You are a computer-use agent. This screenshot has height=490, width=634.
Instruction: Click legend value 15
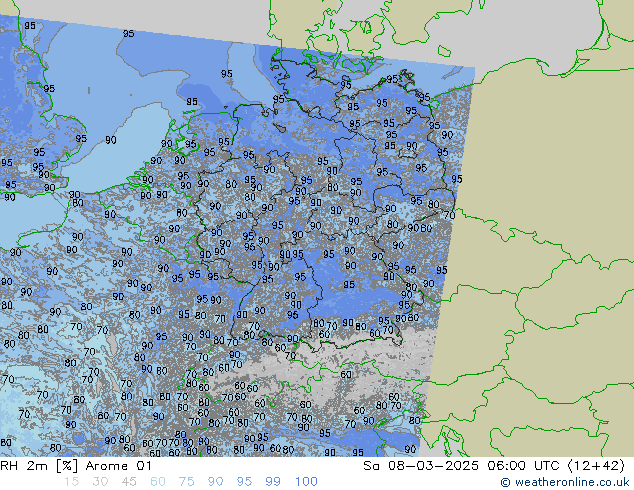pos(71,482)
